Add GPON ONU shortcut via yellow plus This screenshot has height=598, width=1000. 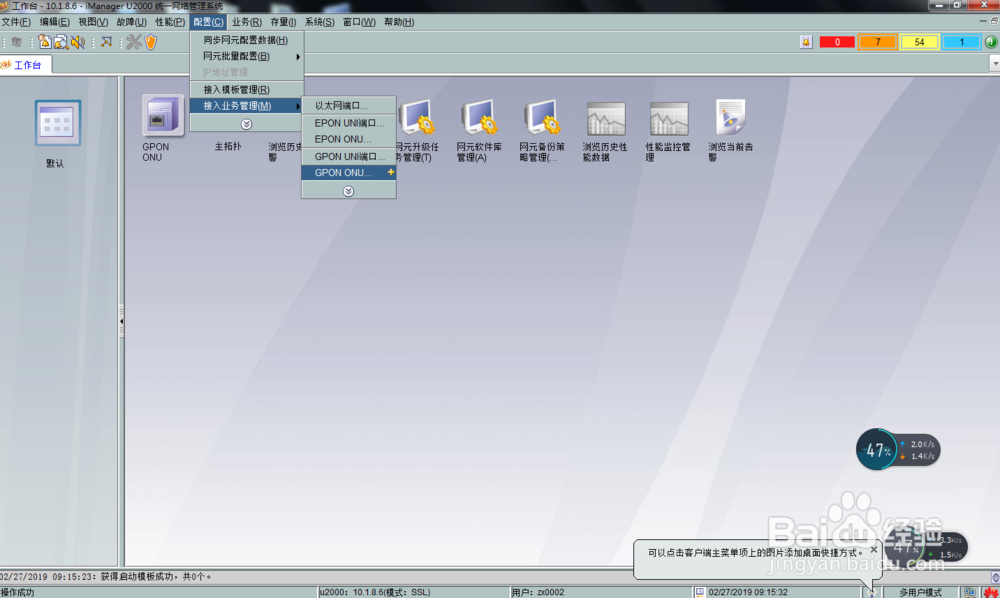[390, 172]
